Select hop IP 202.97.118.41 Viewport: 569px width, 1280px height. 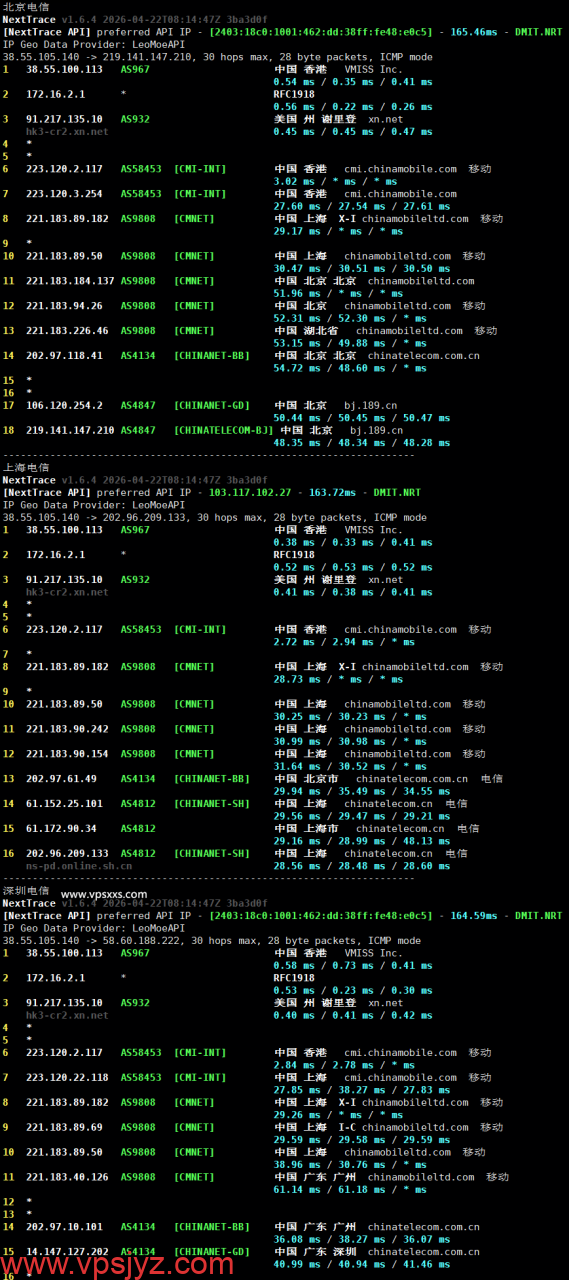64,355
